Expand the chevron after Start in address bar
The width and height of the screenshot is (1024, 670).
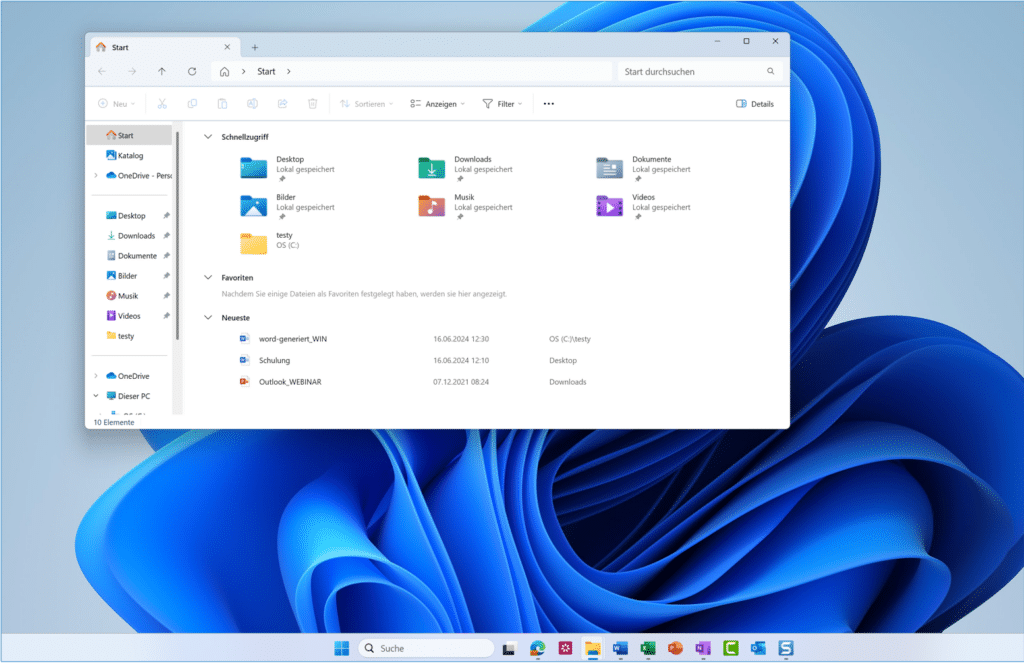pyautogui.click(x=289, y=72)
